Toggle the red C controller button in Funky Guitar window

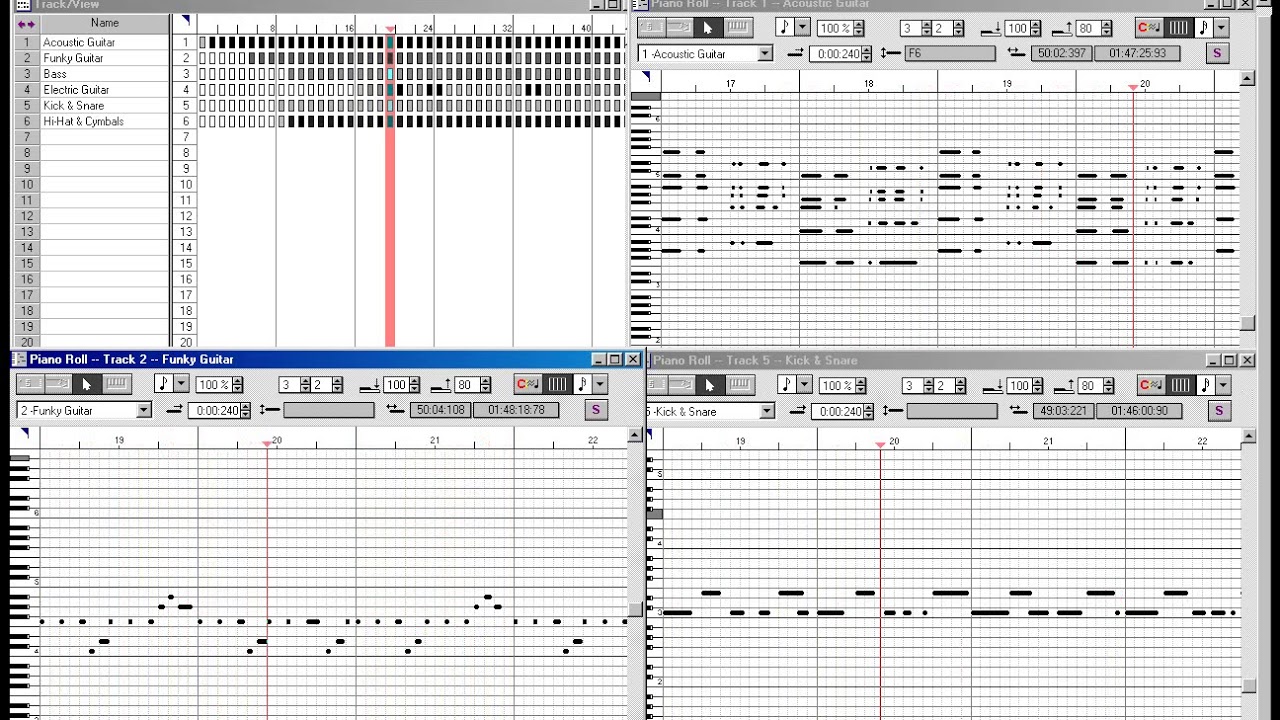pos(527,384)
